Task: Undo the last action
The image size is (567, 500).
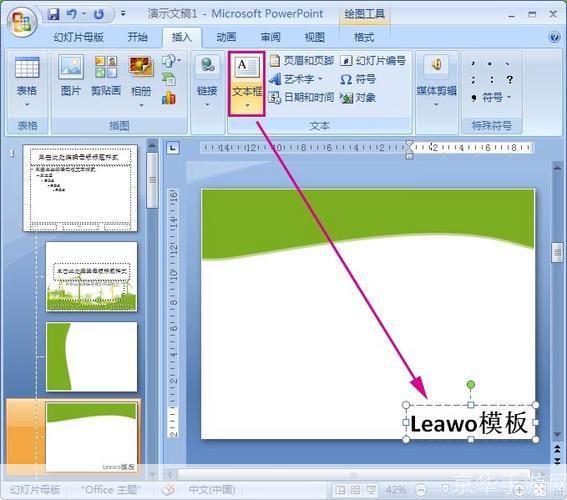Action: pyautogui.click(x=71, y=14)
